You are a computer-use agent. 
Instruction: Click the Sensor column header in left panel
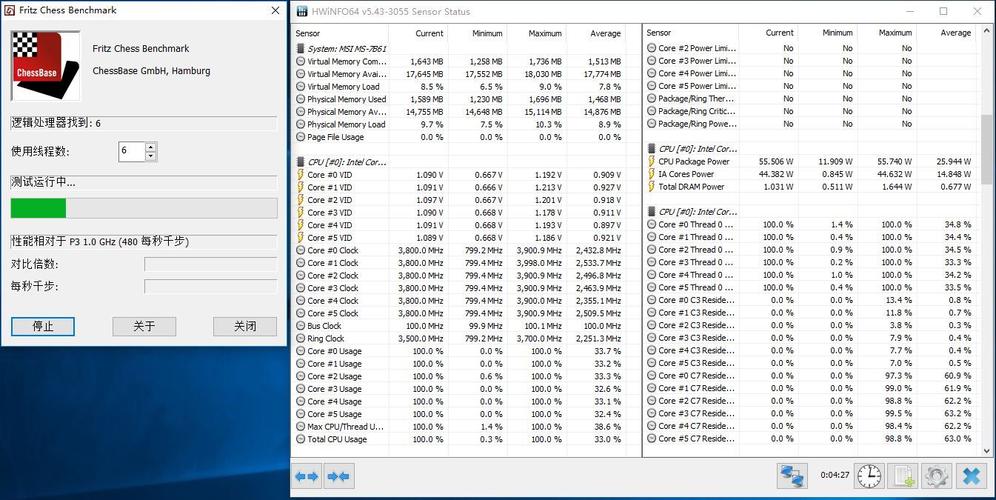pos(340,33)
